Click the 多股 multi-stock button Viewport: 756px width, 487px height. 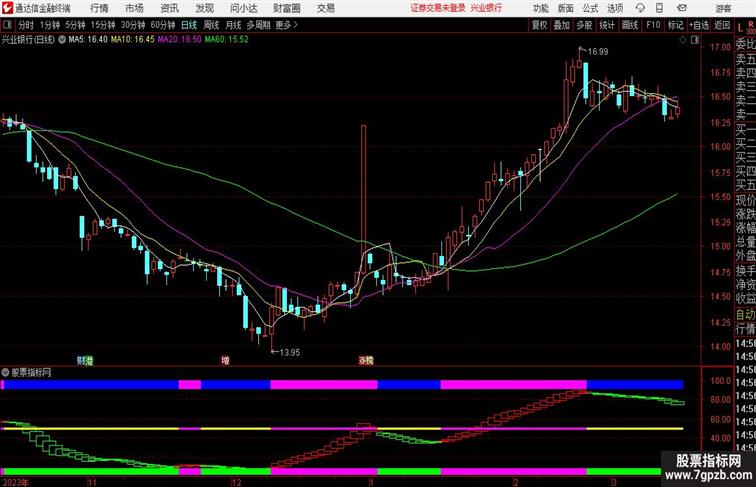coord(584,25)
